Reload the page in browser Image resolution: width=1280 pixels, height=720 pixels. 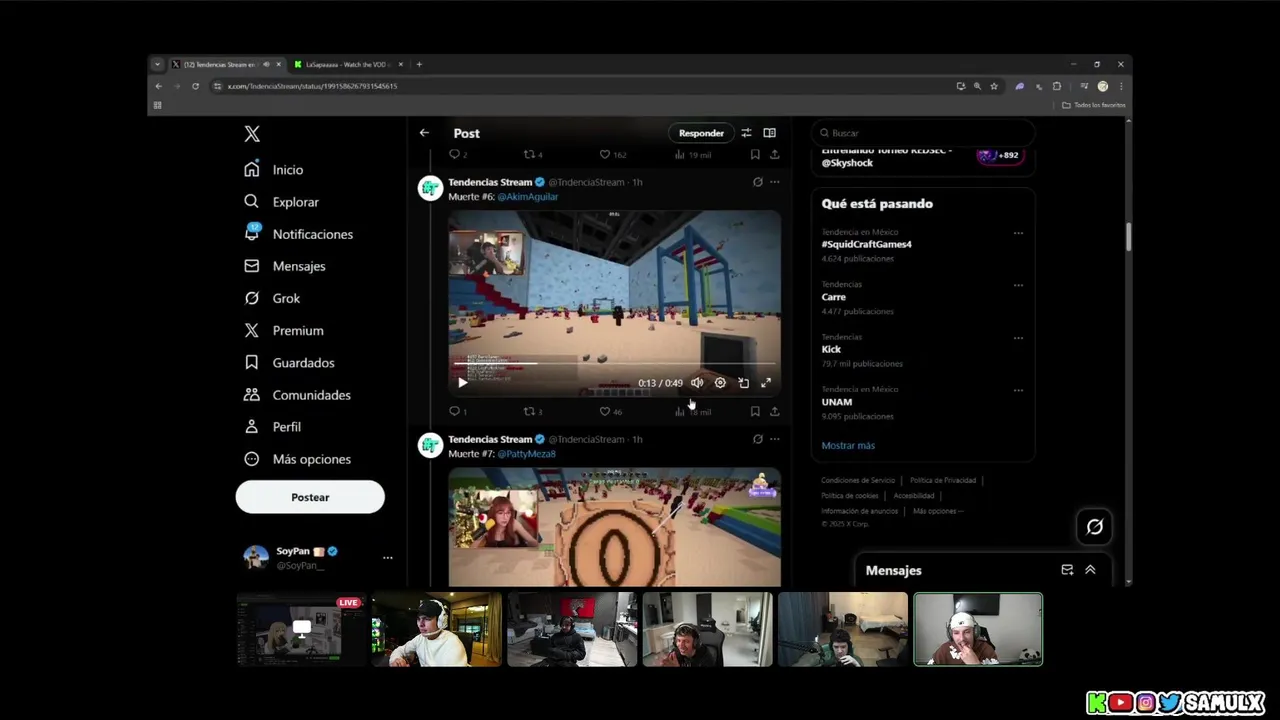(x=195, y=86)
